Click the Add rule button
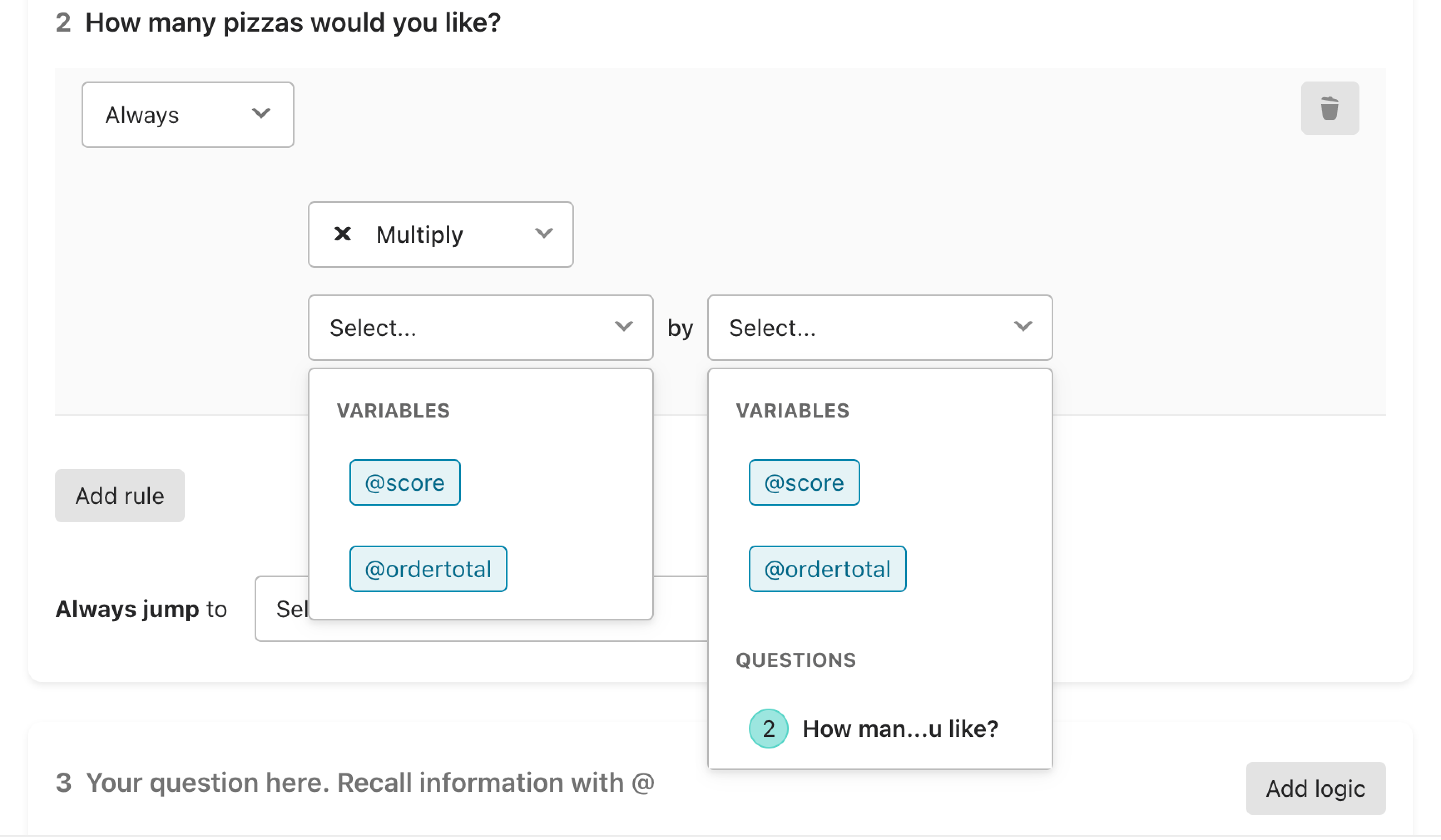The height and width of the screenshot is (840, 1441). (119, 495)
